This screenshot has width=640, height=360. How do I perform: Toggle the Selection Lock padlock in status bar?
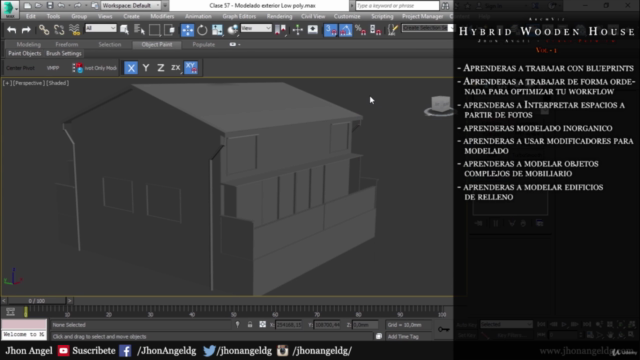coord(250,324)
